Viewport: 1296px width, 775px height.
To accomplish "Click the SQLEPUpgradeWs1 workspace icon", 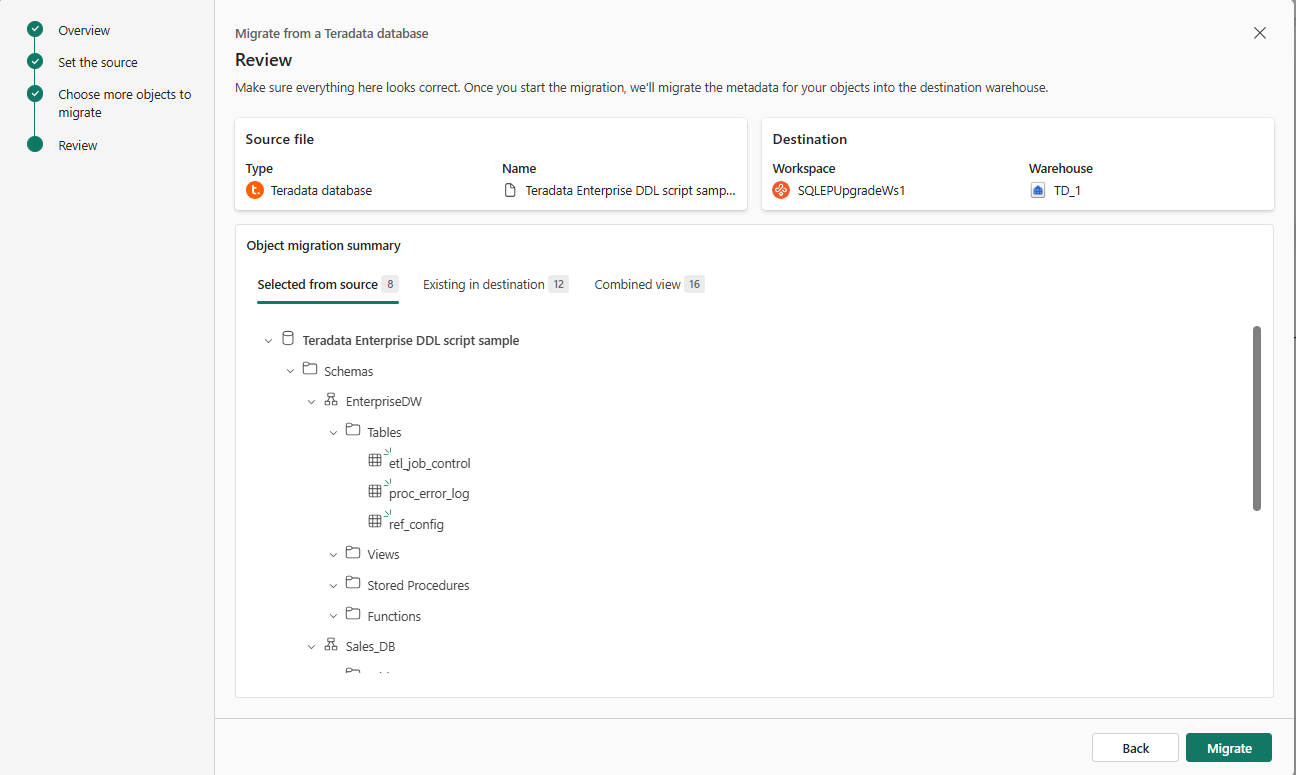I will (x=781, y=190).
